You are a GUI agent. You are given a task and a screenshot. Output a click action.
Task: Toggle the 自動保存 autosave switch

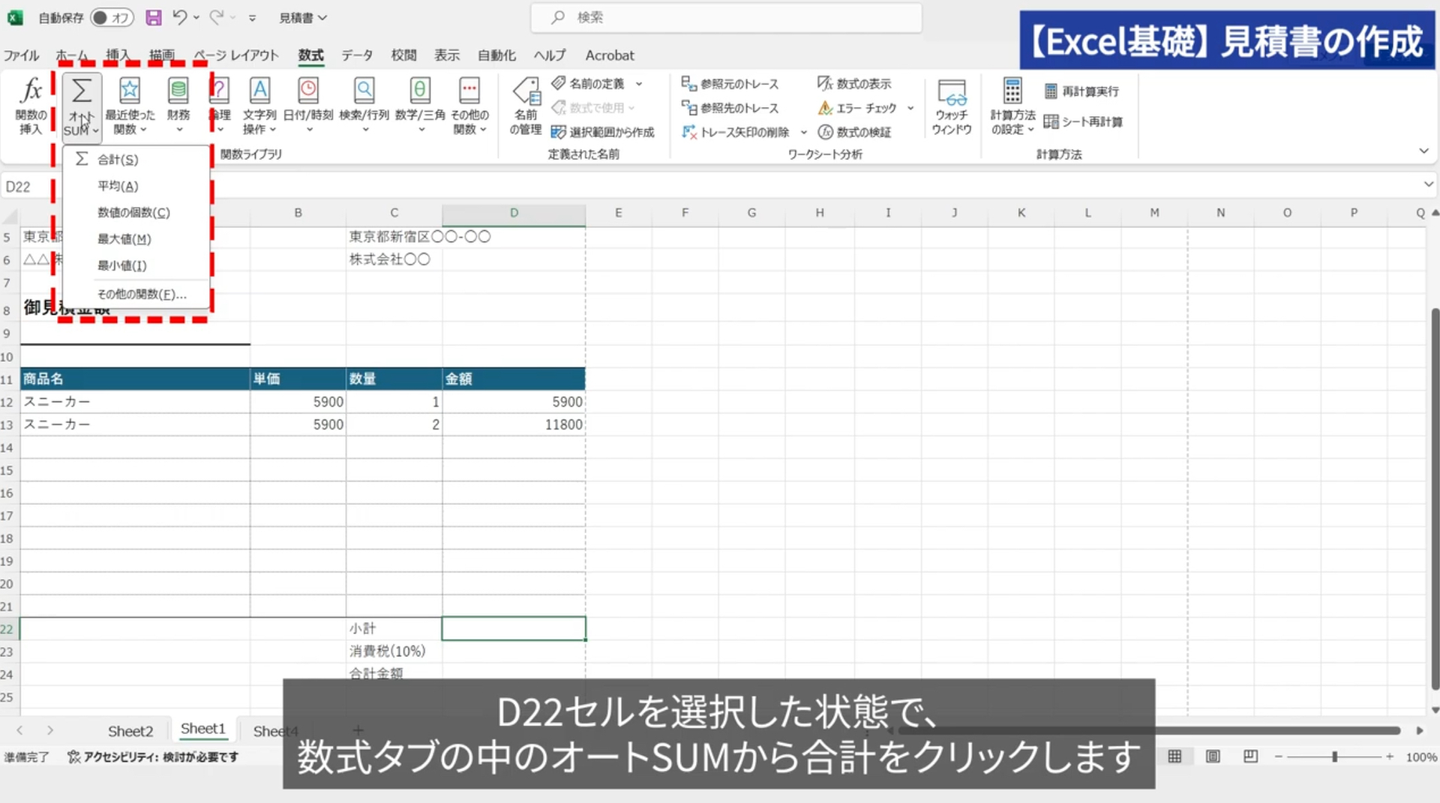(112, 18)
